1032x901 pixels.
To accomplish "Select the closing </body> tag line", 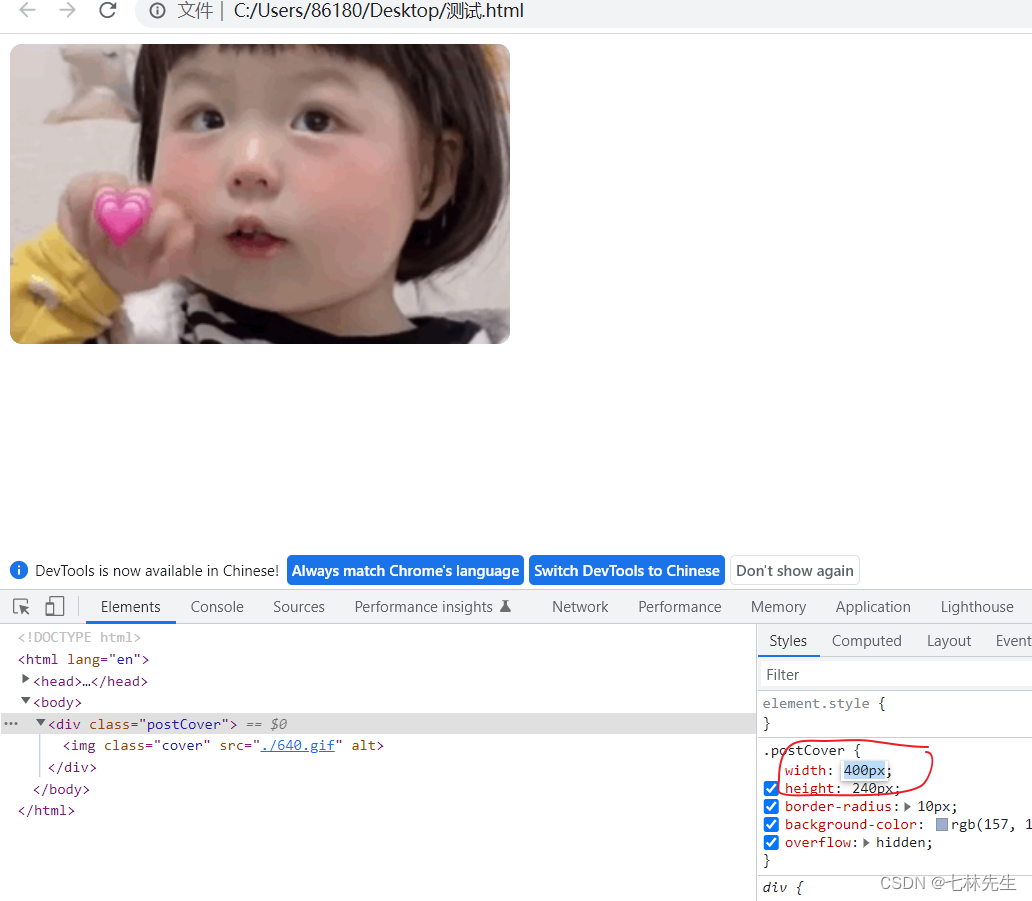I will click(61, 788).
